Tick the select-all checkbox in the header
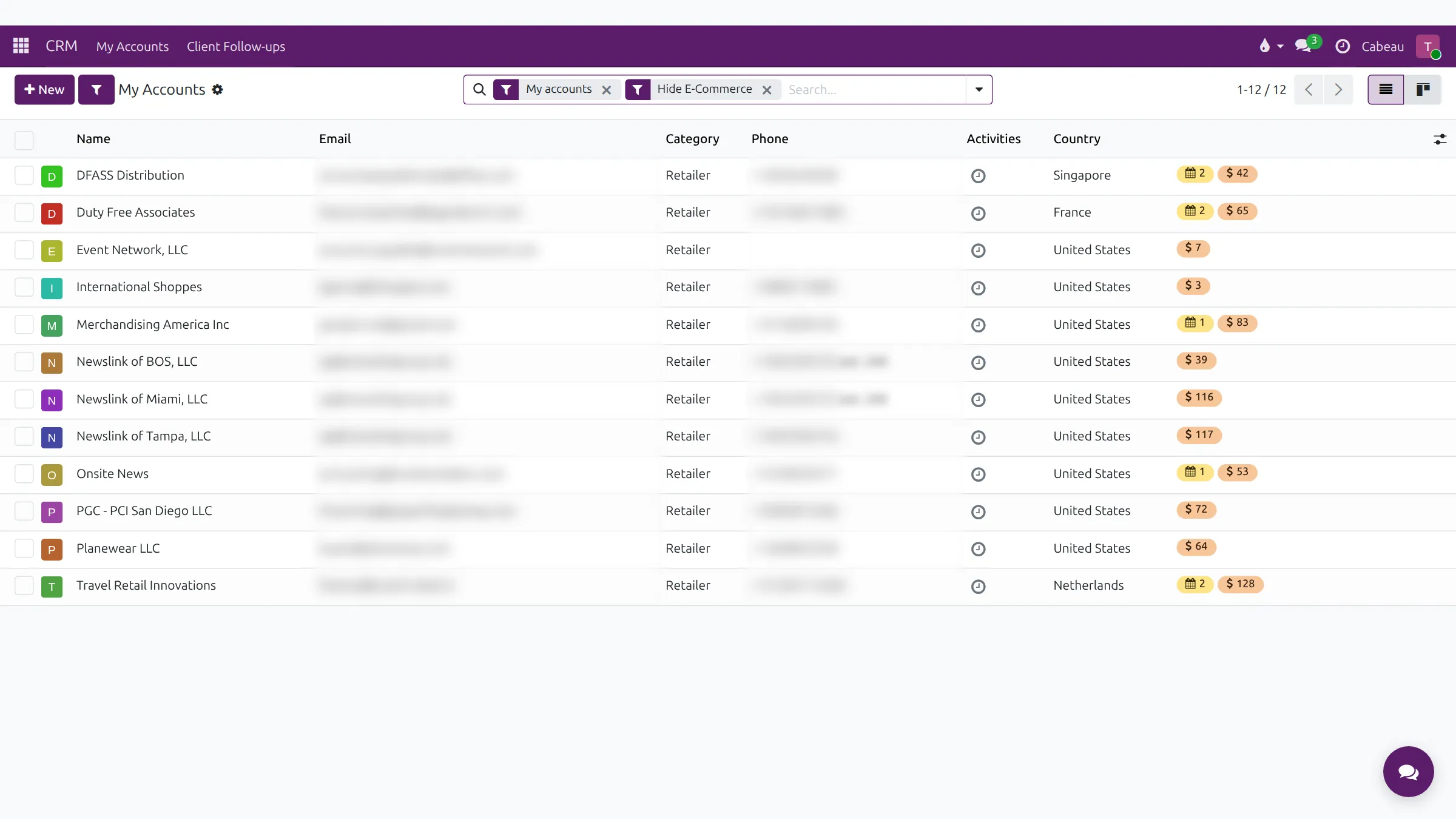 [x=24, y=140]
